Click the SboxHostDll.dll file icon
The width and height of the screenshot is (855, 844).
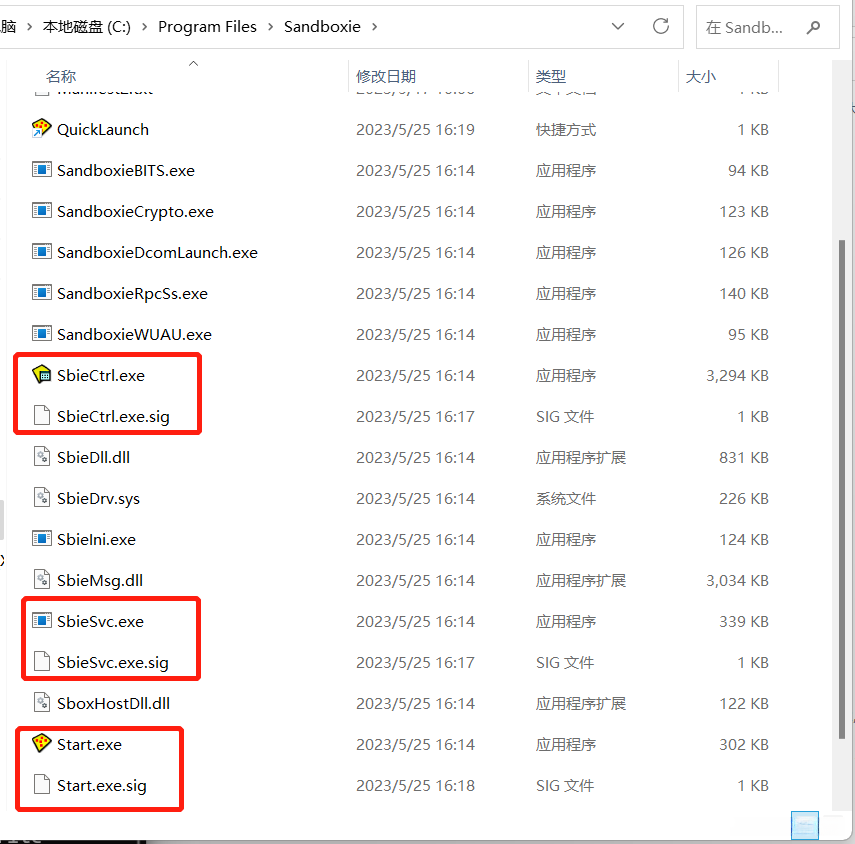[x=41, y=703]
